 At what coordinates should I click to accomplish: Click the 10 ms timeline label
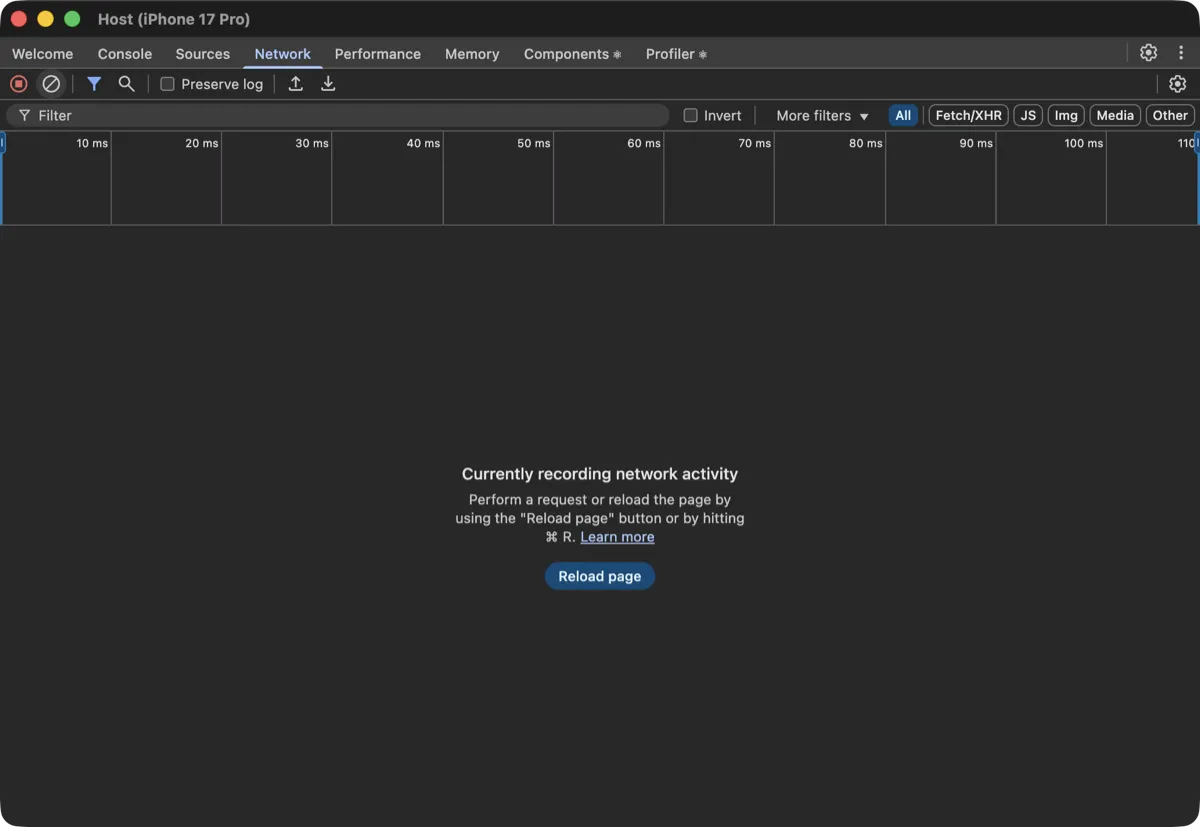coord(92,143)
